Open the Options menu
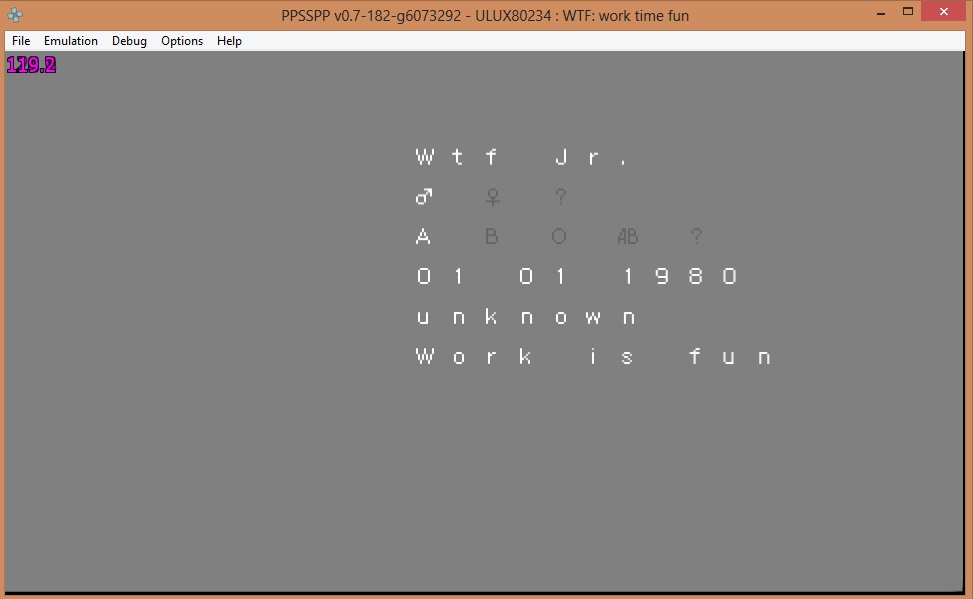The width and height of the screenshot is (973, 599). click(x=182, y=41)
